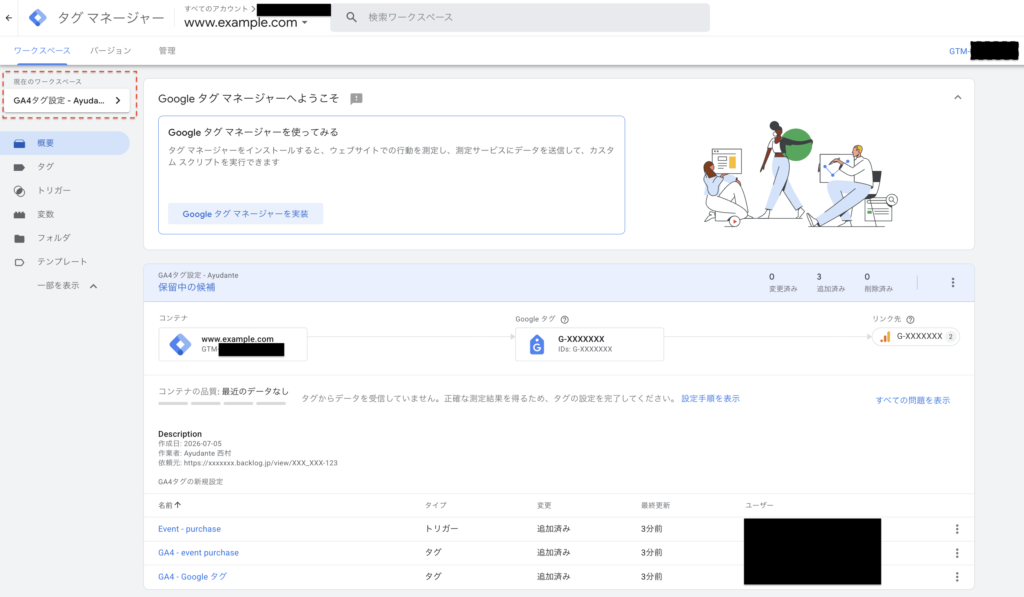The height and width of the screenshot is (597, 1024).
Task: Click the Tag Manager diamond logo
Action: (x=38, y=18)
